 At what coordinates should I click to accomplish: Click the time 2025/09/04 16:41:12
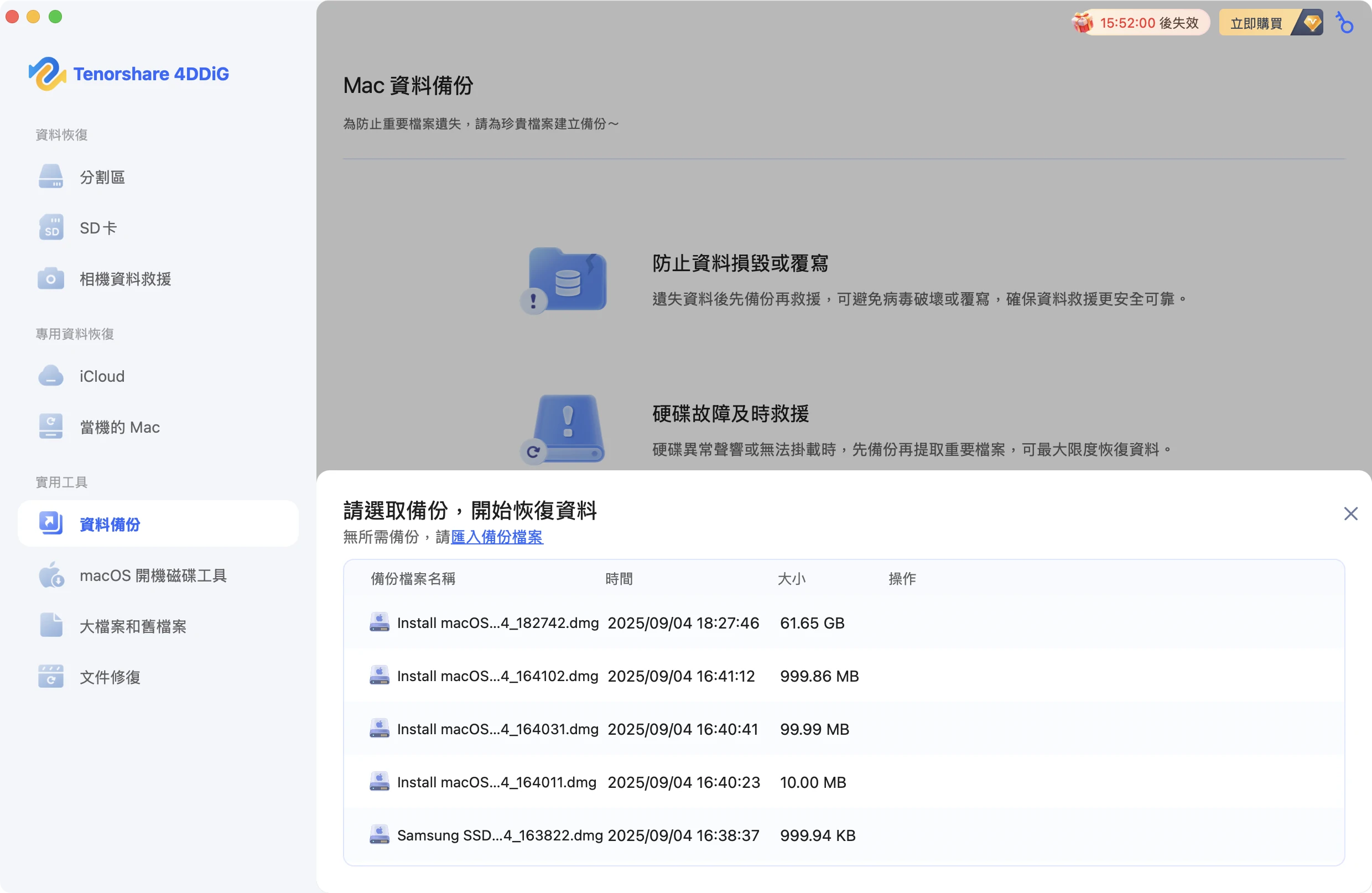coord(682,676)
